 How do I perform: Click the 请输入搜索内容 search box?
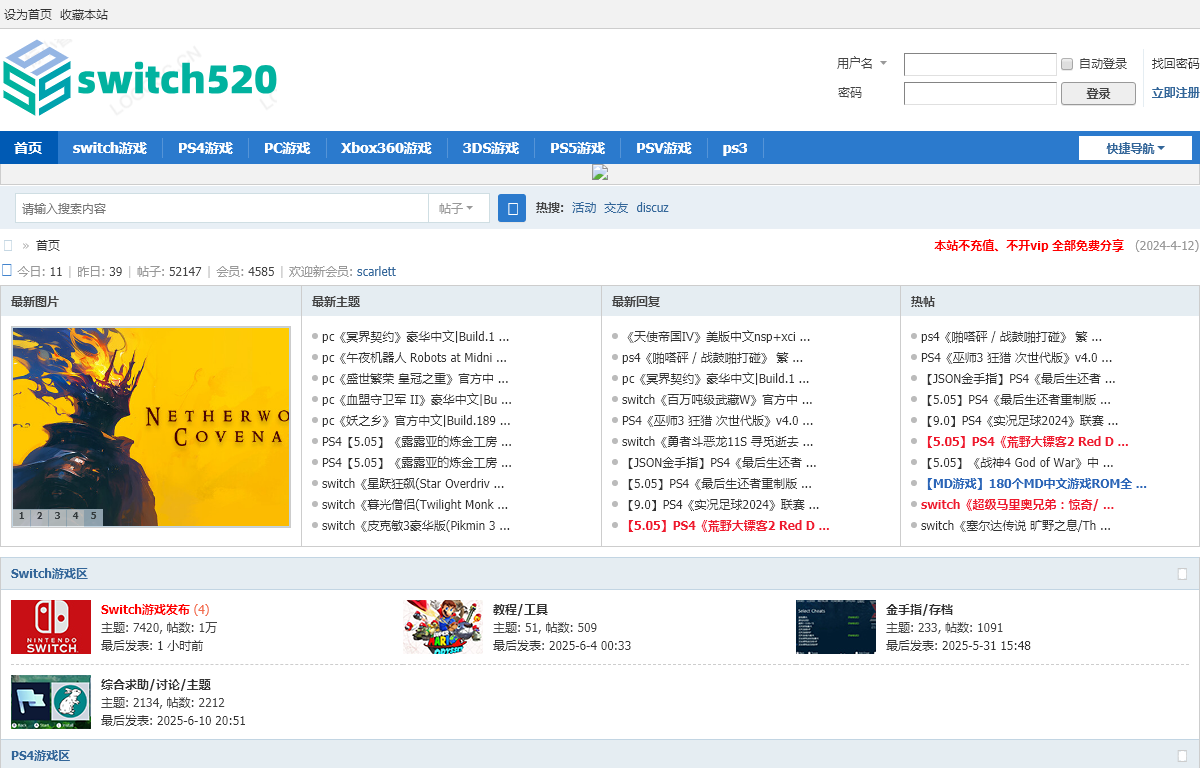(222, 208)
